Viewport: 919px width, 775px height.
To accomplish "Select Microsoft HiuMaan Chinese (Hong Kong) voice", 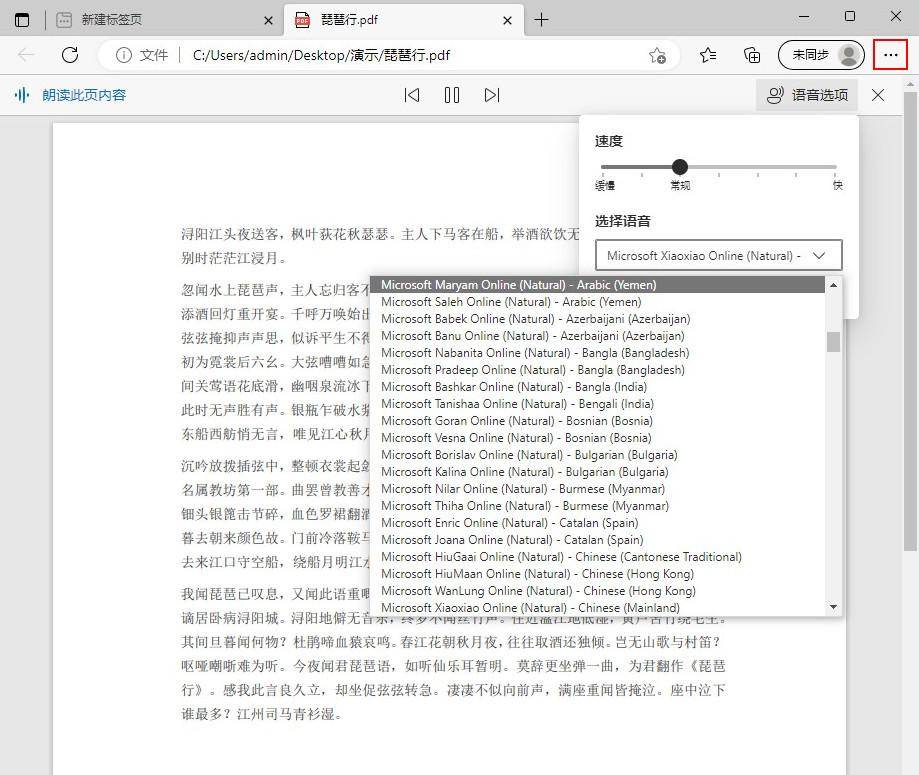I will point(598,574).
